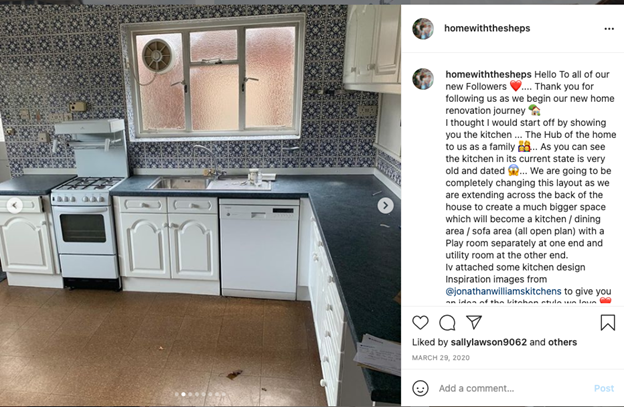The width and height of the screenshot is (624, 407).
Task: Go to next photo arrow
Action: (x=385, y=205)
